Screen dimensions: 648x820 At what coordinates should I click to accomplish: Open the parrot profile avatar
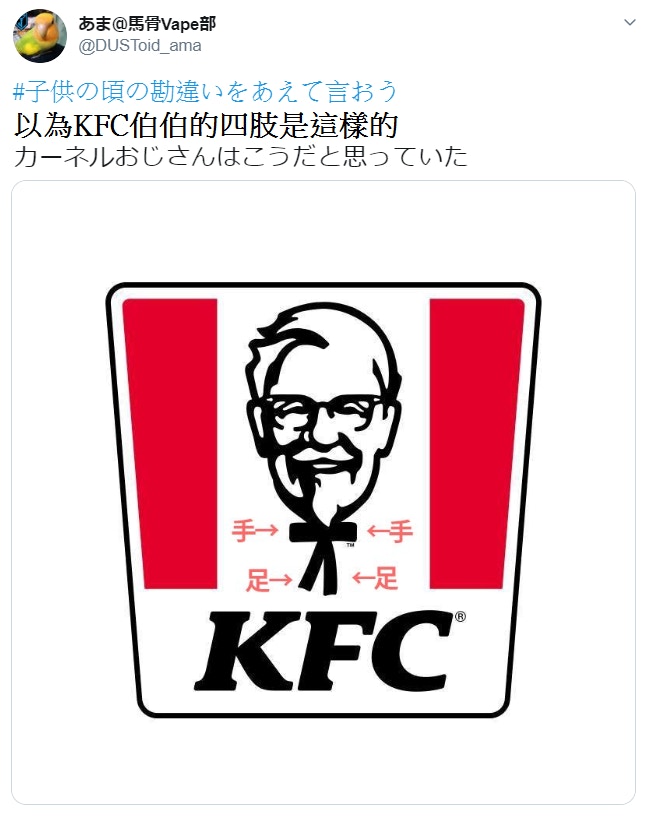point(40,36)
